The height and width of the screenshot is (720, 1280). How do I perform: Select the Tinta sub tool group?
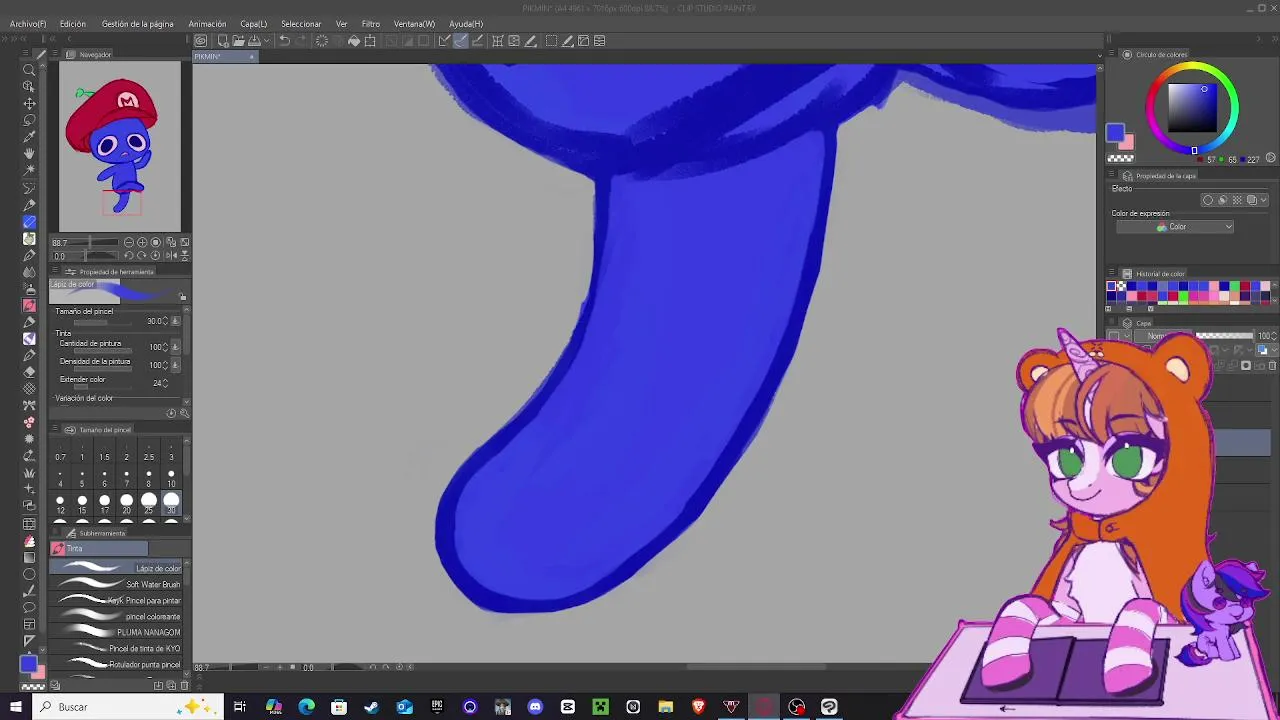(99, 549)
